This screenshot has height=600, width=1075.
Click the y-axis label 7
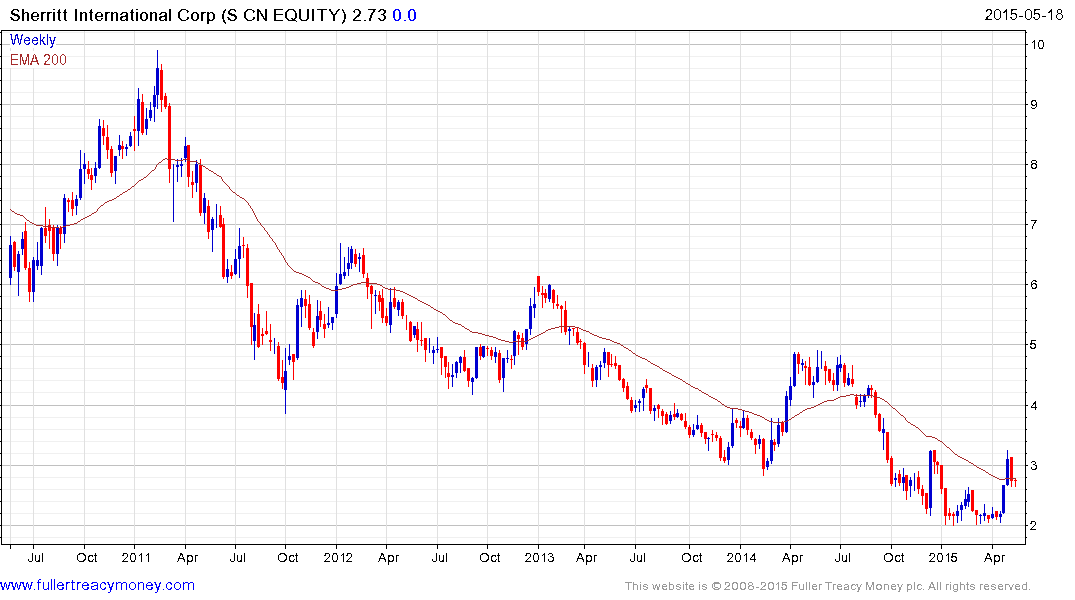(x=1034, y=225)
